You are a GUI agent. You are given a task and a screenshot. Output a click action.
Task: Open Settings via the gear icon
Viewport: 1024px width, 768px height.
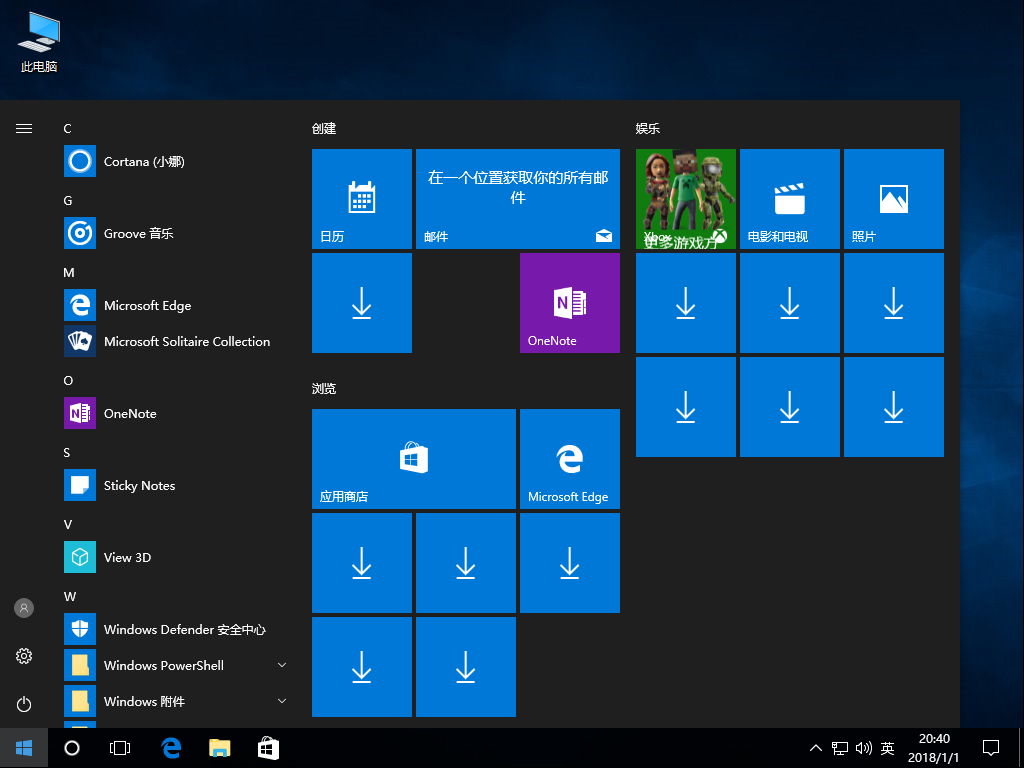(24, 656)
